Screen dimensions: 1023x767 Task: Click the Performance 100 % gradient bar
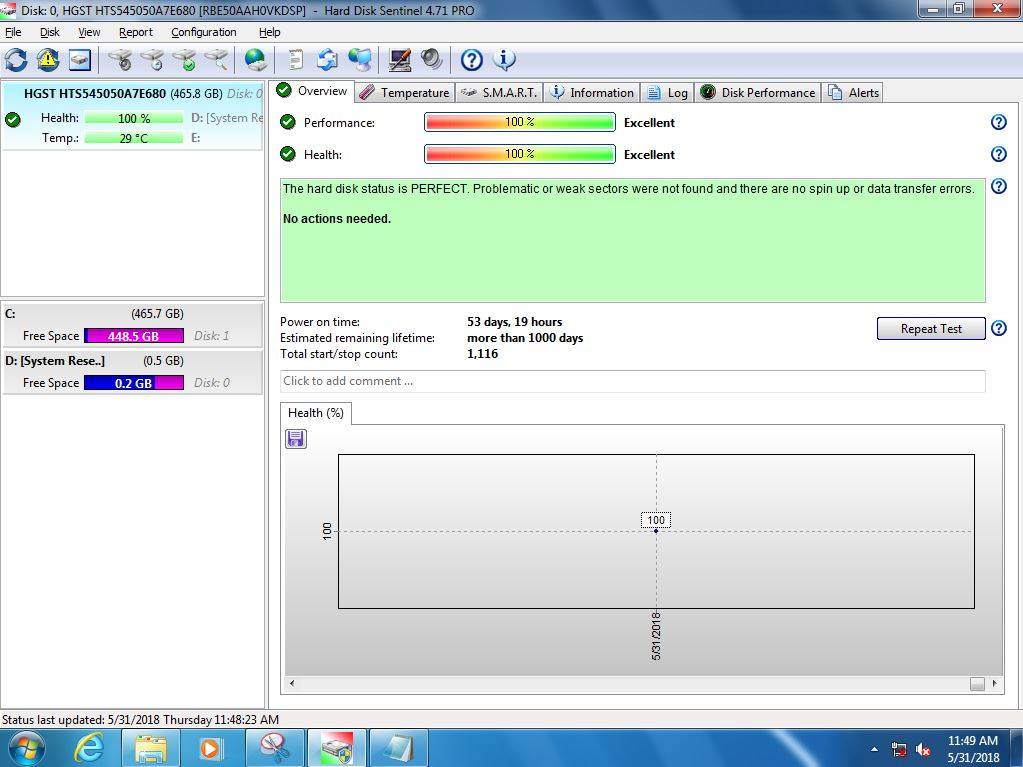(519, 122)
